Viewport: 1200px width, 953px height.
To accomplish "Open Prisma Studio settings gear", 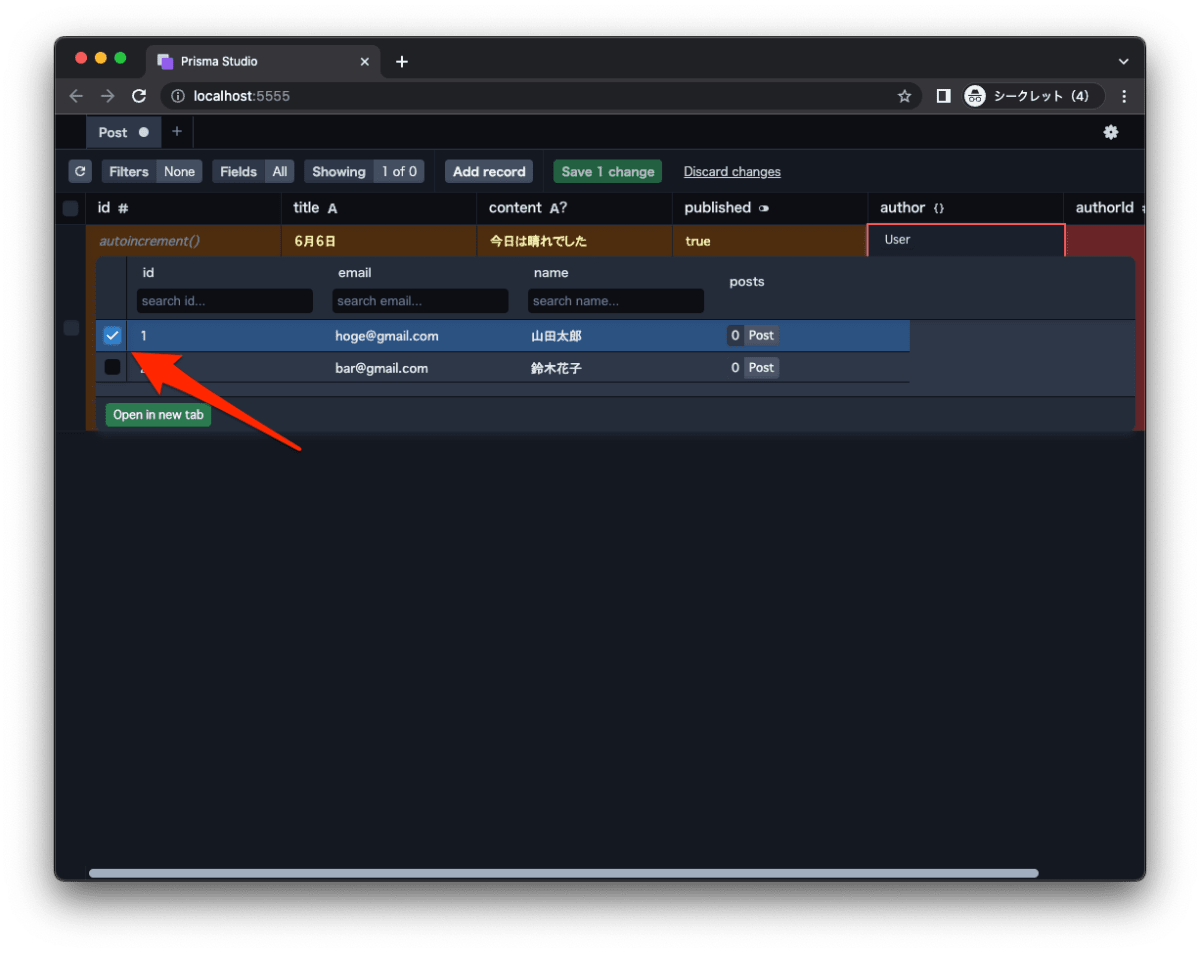I will [1110, 132].
